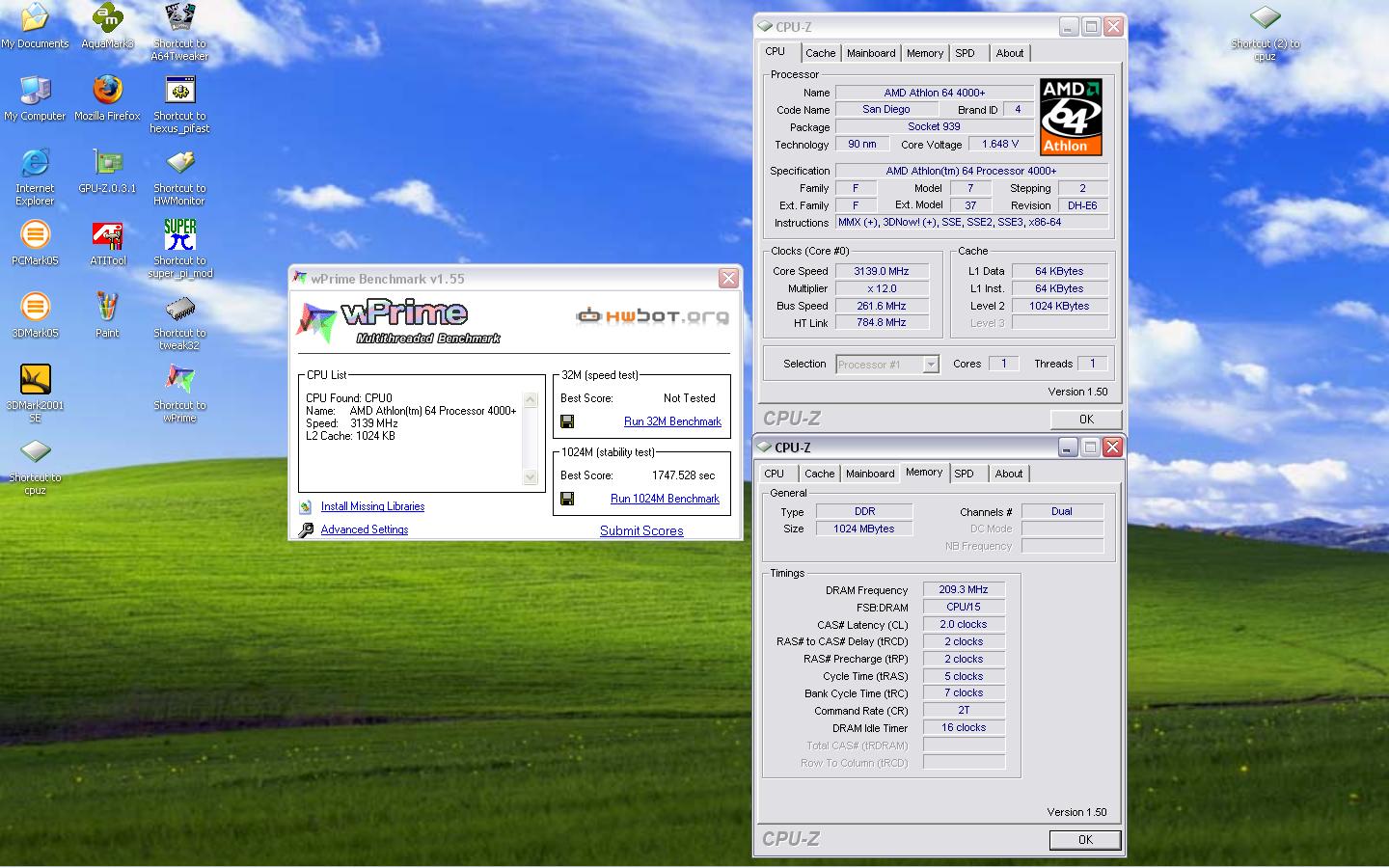
Task: Switch to Mainboard tab in upper CPU-Z window
Action: click(871, 53)
